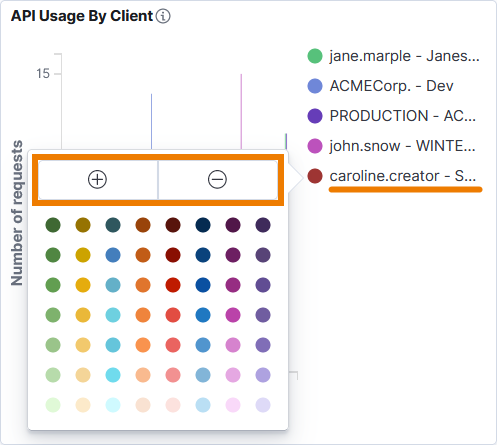Pick the darkest green swatch in top row
The image size is (497, 445).
pos(53,225)
